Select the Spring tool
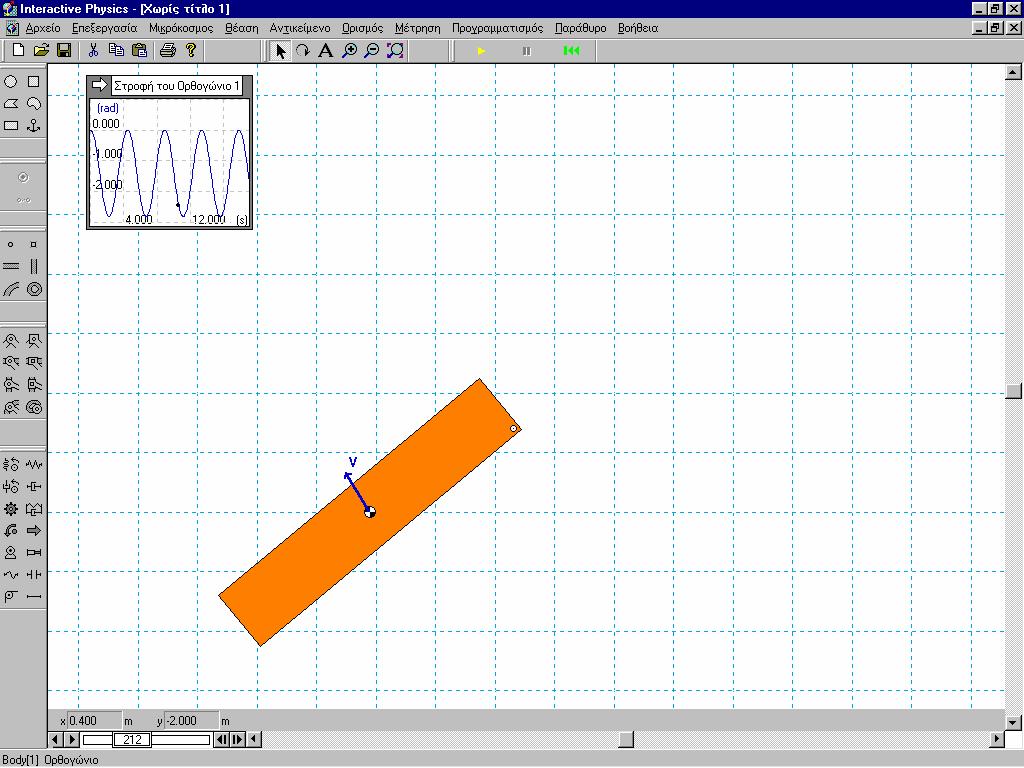1024x768 pixels. point(33,465)
